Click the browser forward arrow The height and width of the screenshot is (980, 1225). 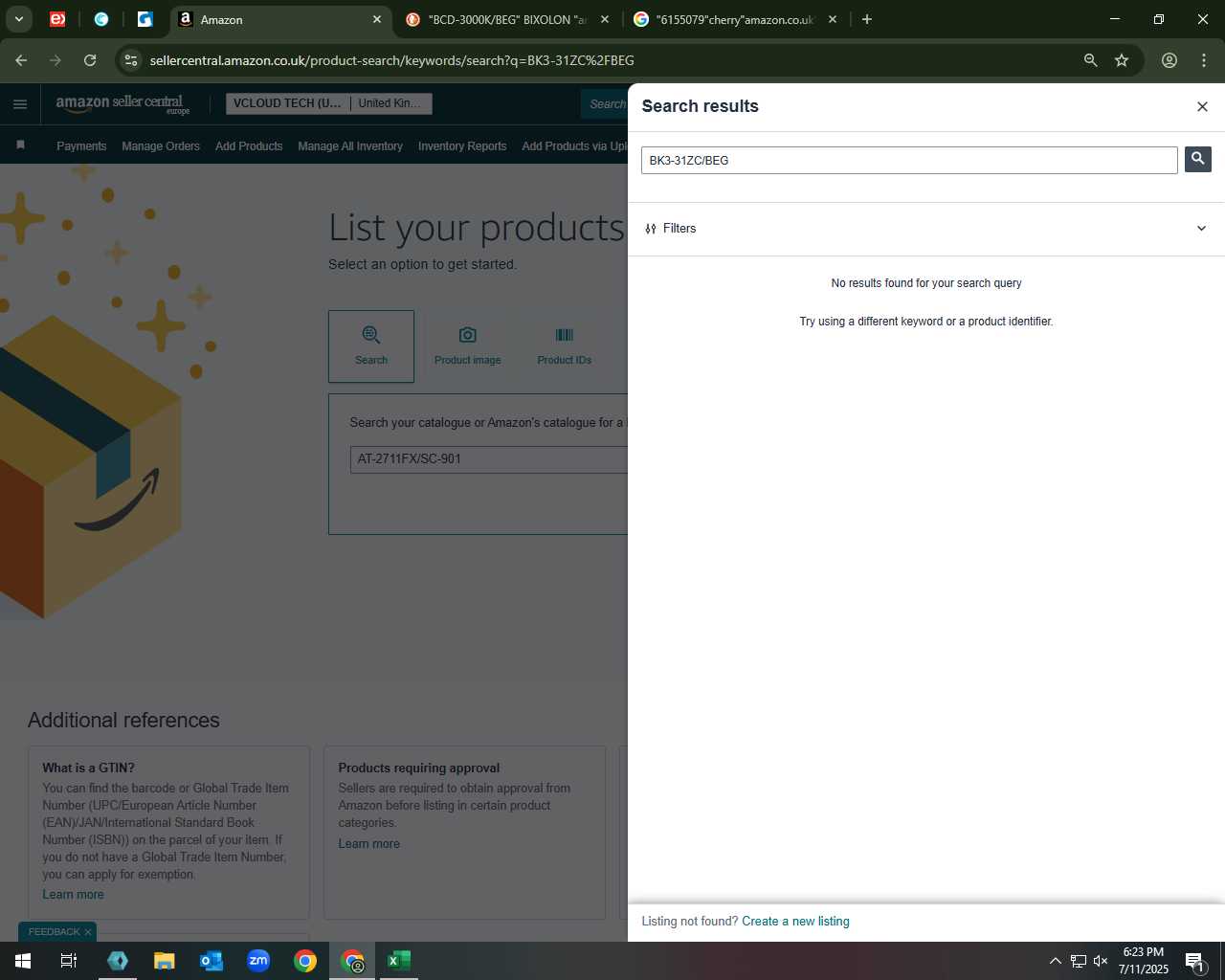[x=56, y=60]
